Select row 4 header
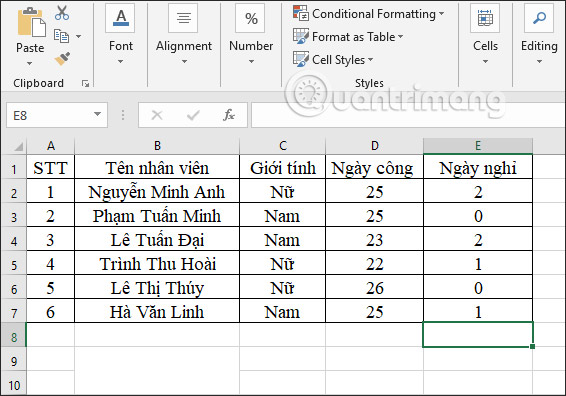The width and height of the screenshot is (566, 396). [x=14, y=240]
